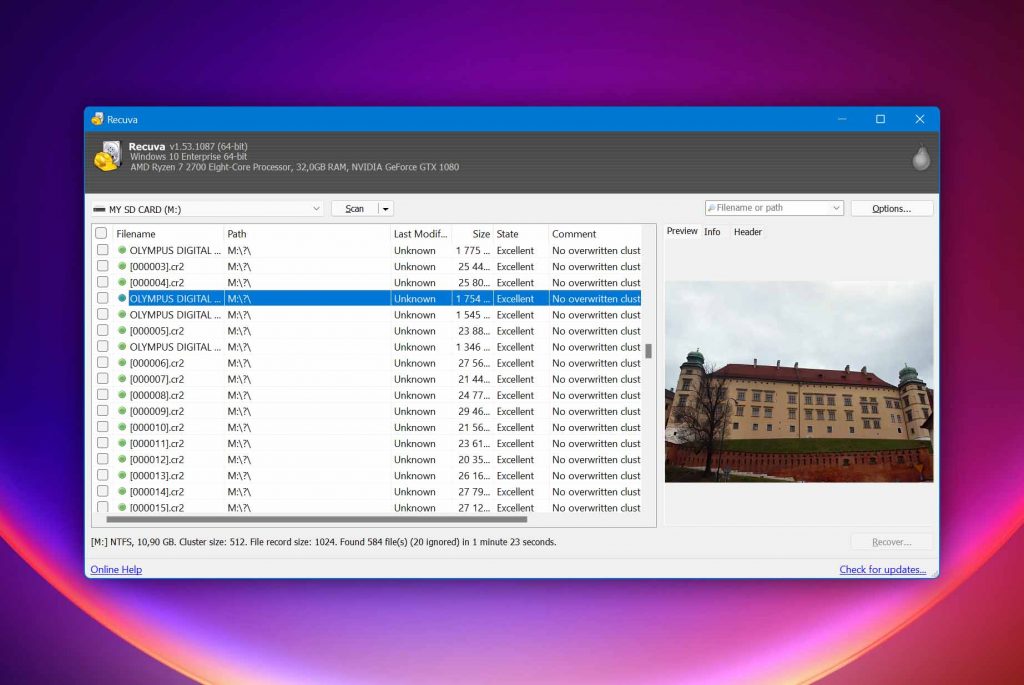1024x685 pixels.
Task: Expand the Filename or path search dropdown
Action: pos(836,207)
